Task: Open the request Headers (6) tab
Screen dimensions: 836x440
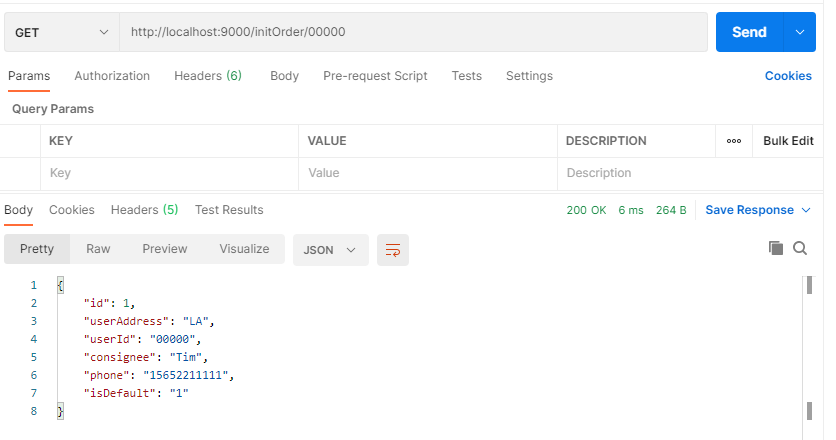Action: pos(208,76)
